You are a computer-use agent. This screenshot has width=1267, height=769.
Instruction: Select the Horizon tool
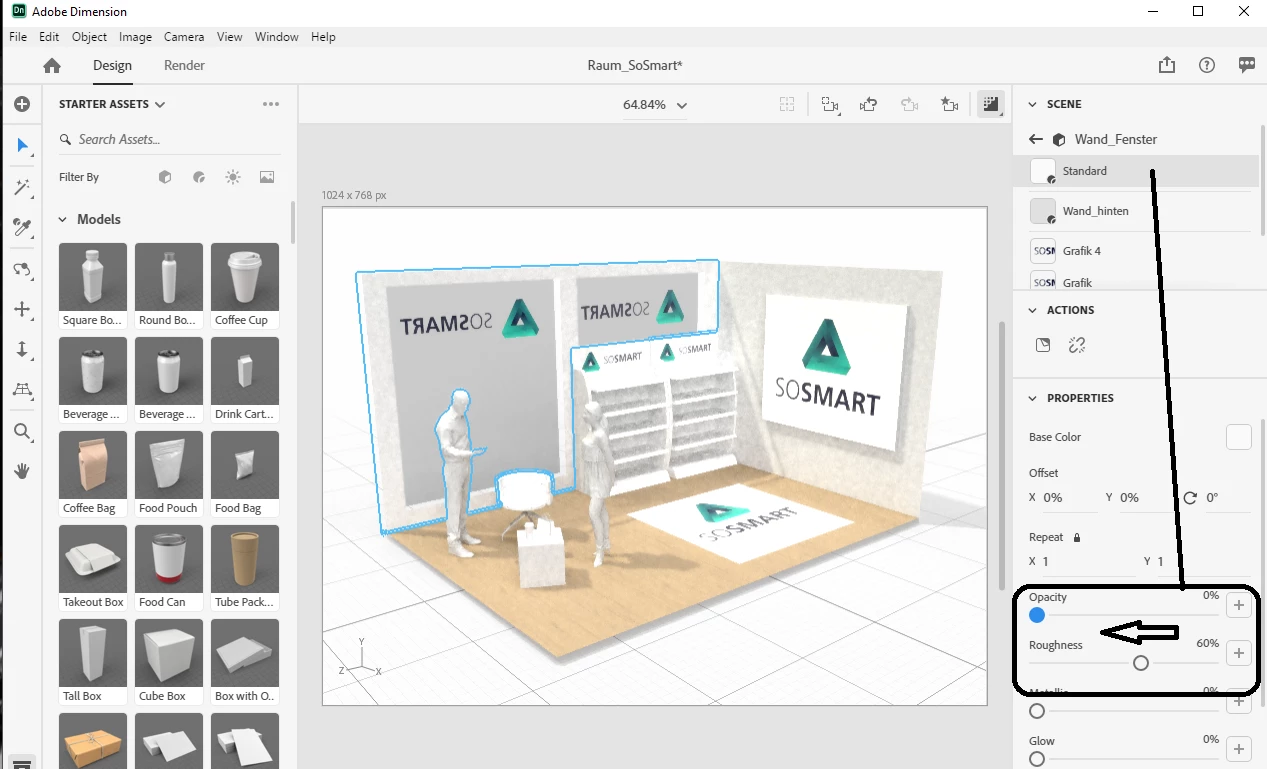point(22,390)
